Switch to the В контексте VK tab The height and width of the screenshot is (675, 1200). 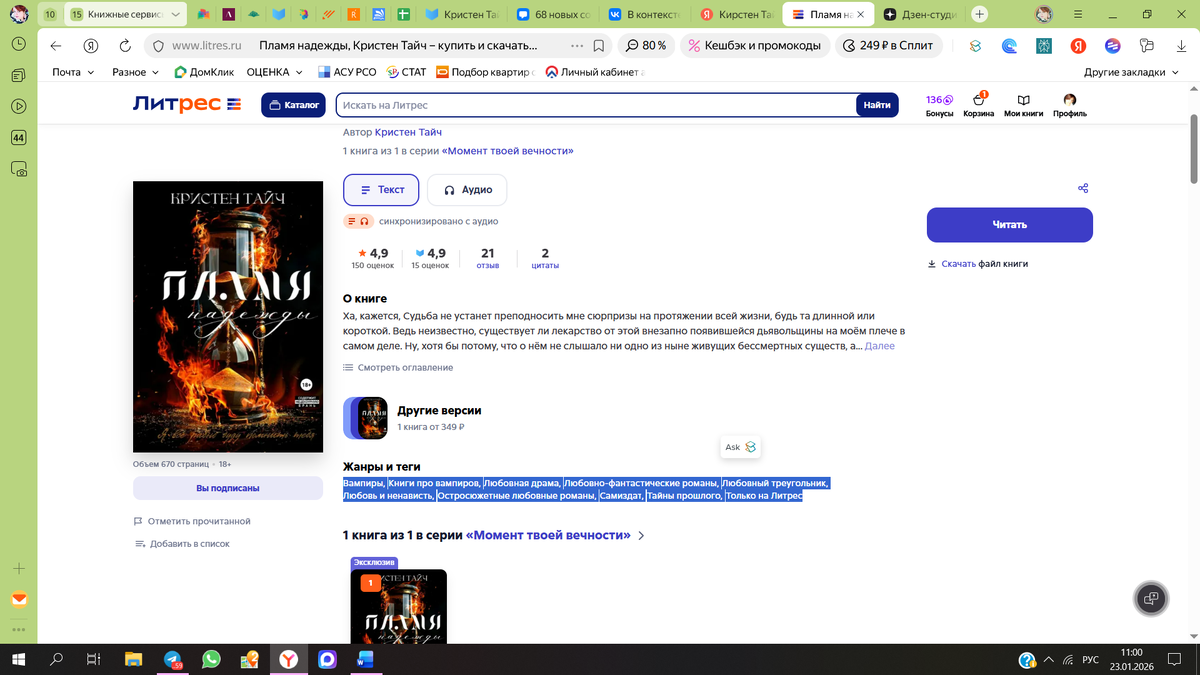click(x=643, y=15)
